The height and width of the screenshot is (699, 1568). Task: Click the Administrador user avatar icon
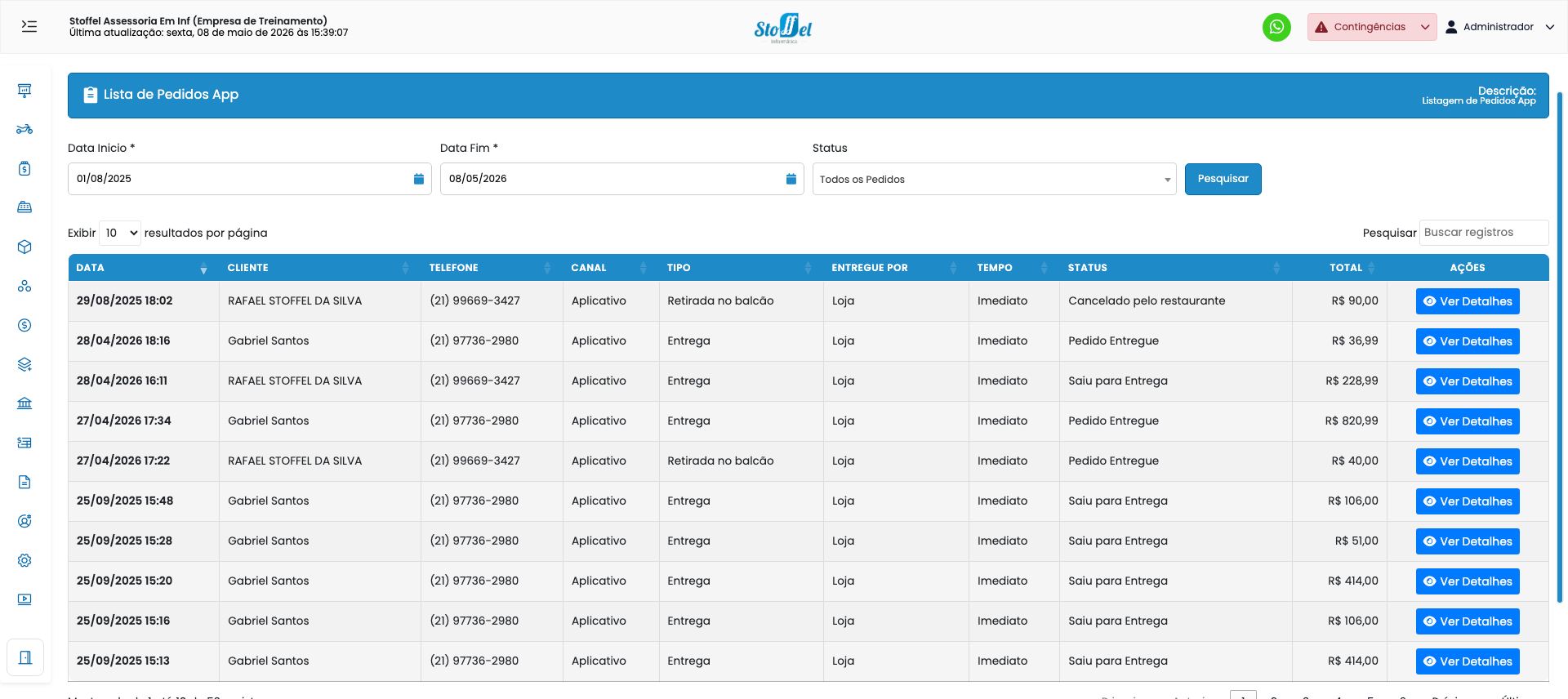pyautogui.click(x=1451, y=27)
